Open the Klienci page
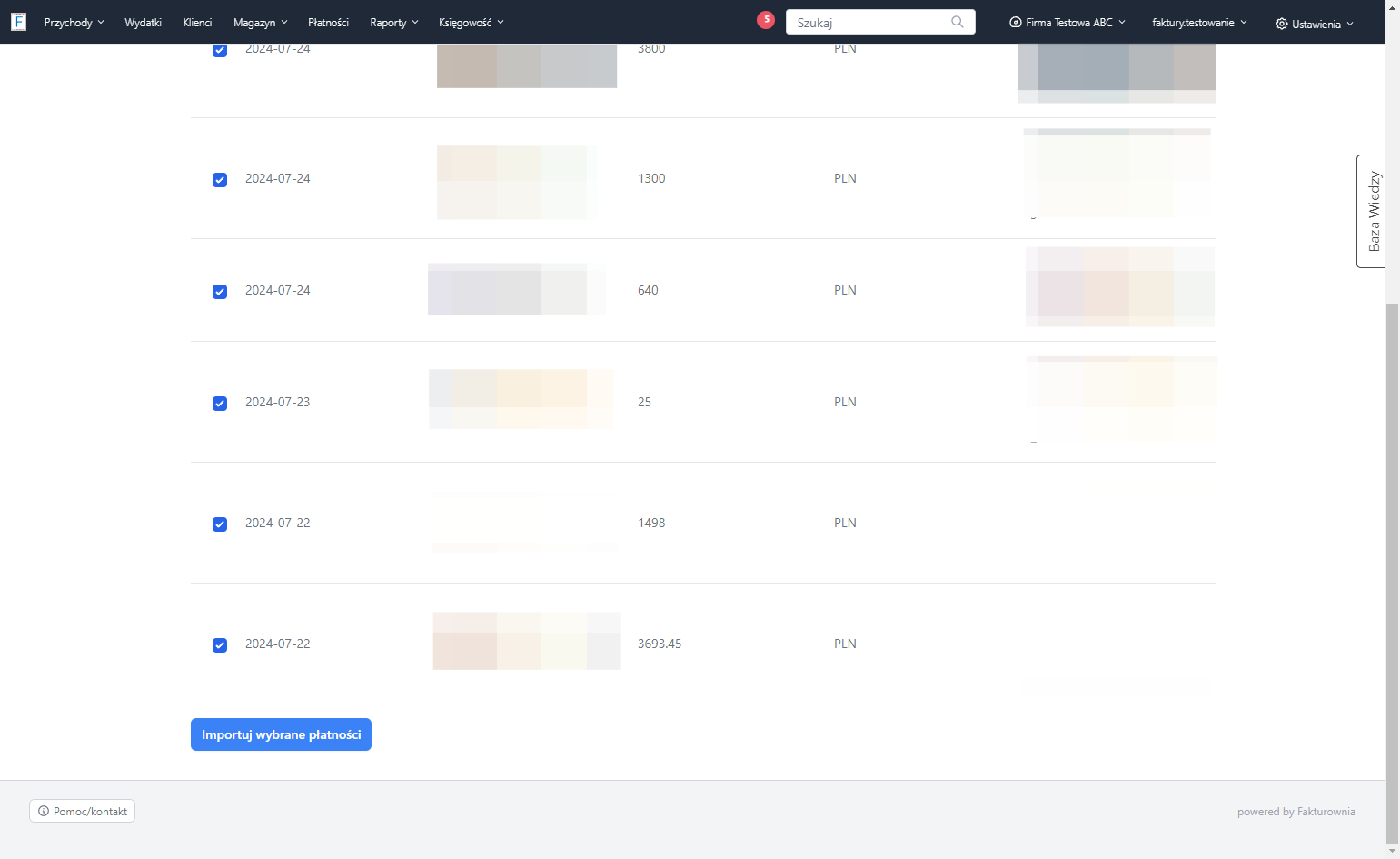The height and width of the screenshot is (859, 1400). pos(197,22)
